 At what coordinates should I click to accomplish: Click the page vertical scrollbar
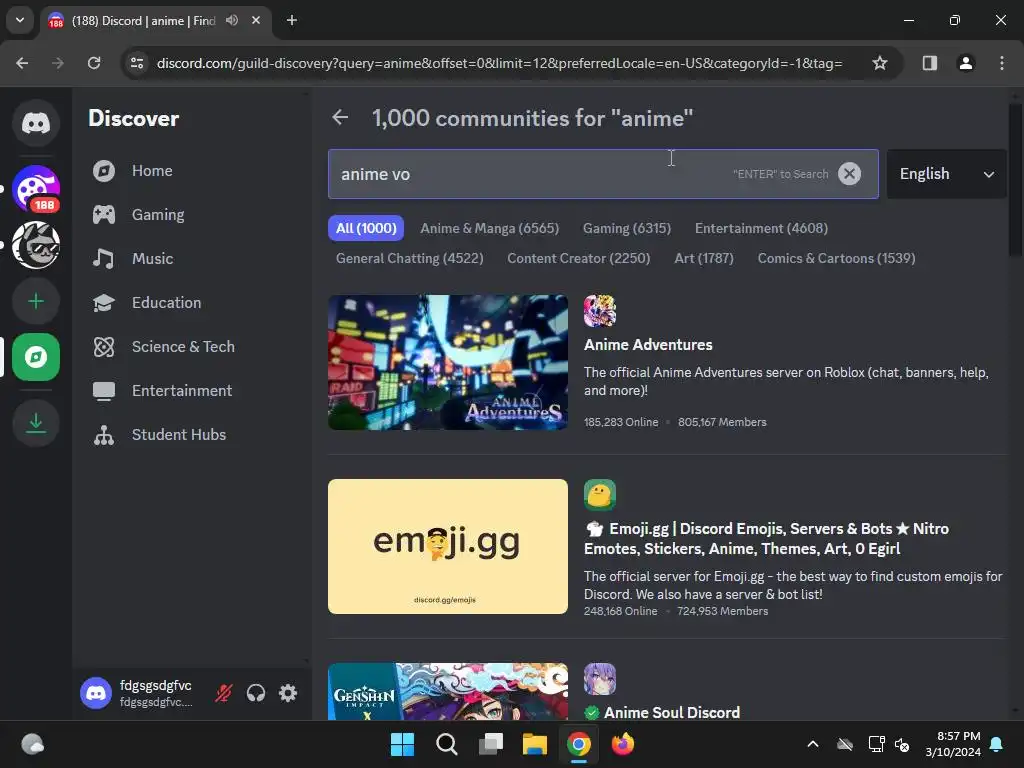pyautogui.click(x=1015, y=180)
